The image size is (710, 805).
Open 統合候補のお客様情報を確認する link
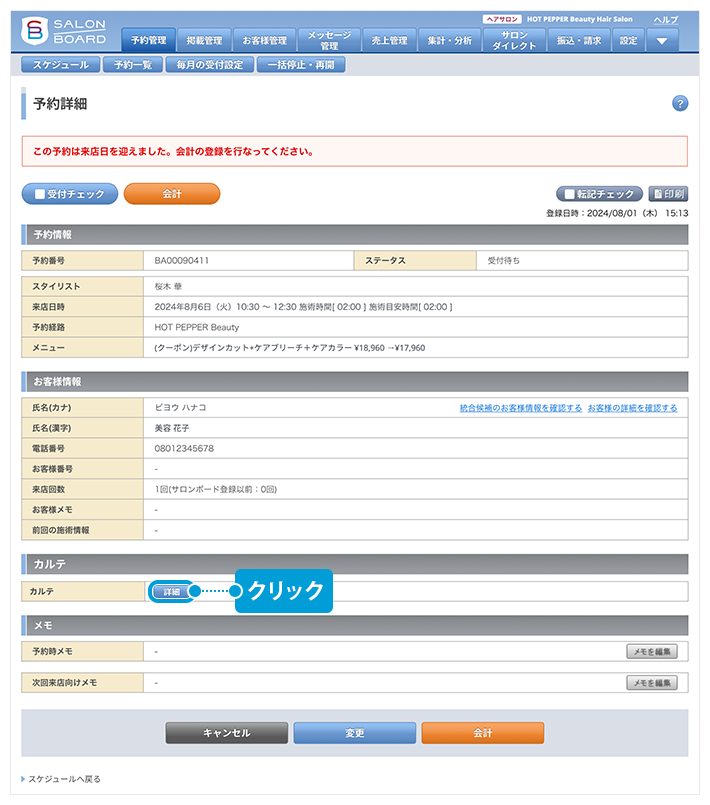521,408
